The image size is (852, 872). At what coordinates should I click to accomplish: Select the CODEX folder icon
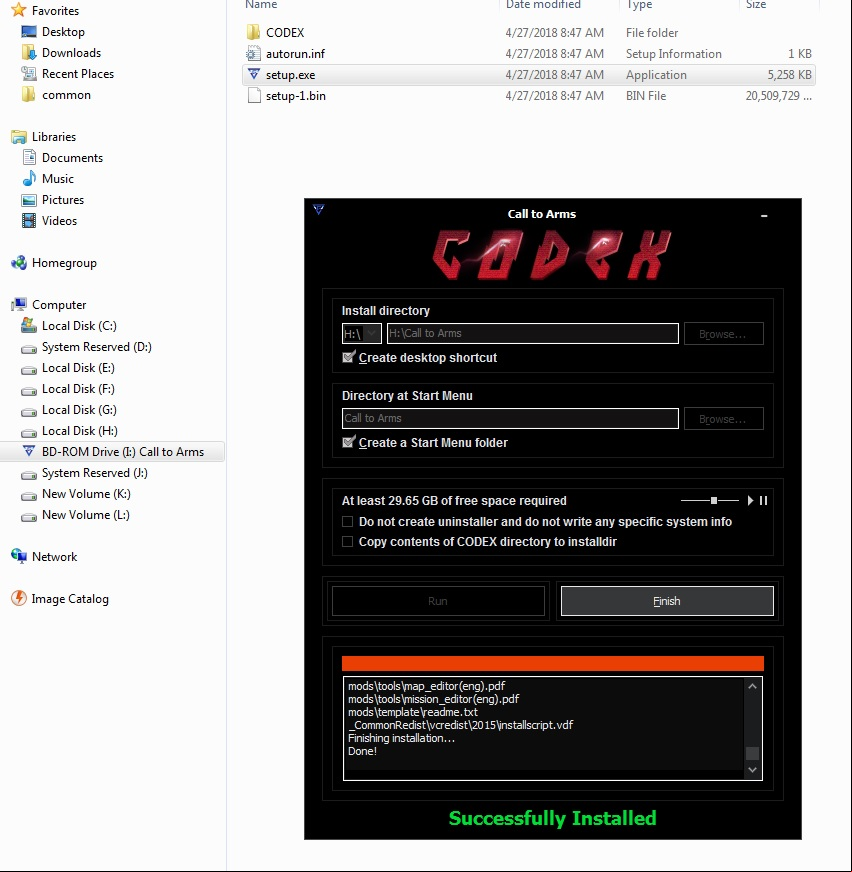[254, 32]
